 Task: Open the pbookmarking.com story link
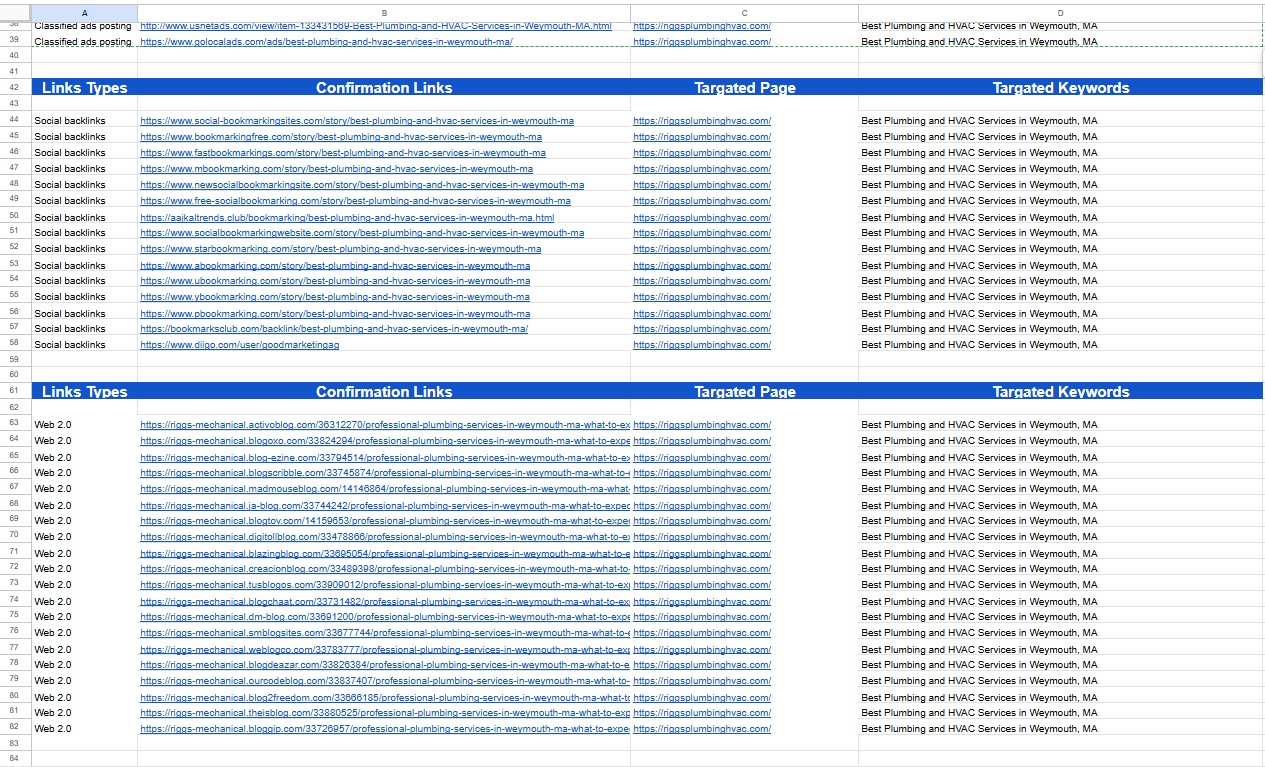coord(335,314)
